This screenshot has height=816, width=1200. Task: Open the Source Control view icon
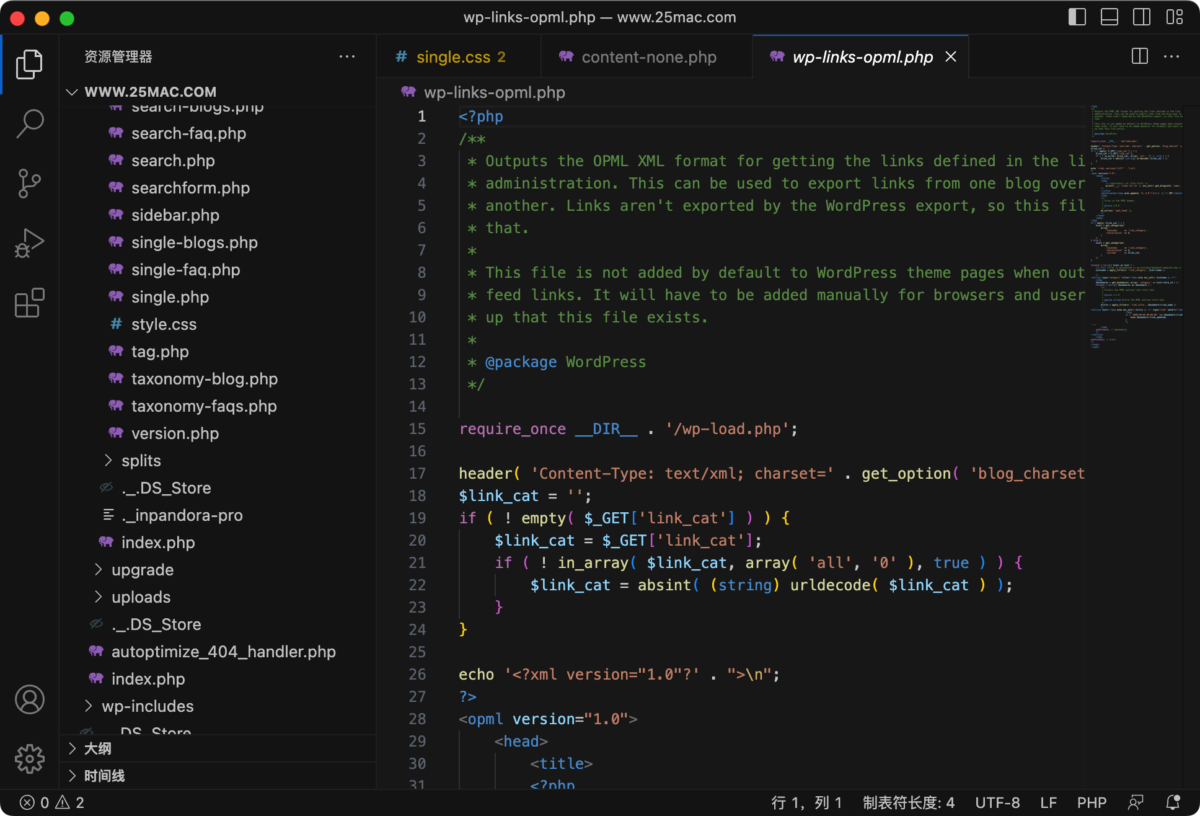point(29,183)
